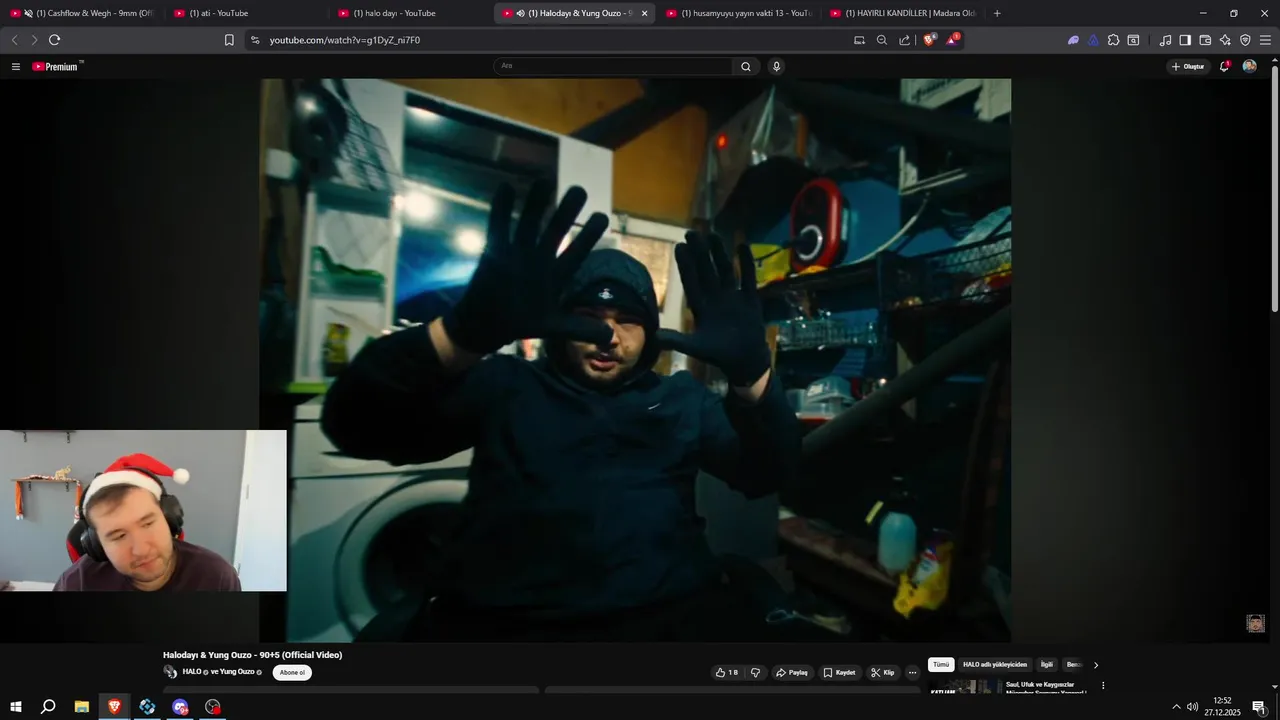
Task: Open the Brave VPN shield icon
Action: pos(1245,40)
